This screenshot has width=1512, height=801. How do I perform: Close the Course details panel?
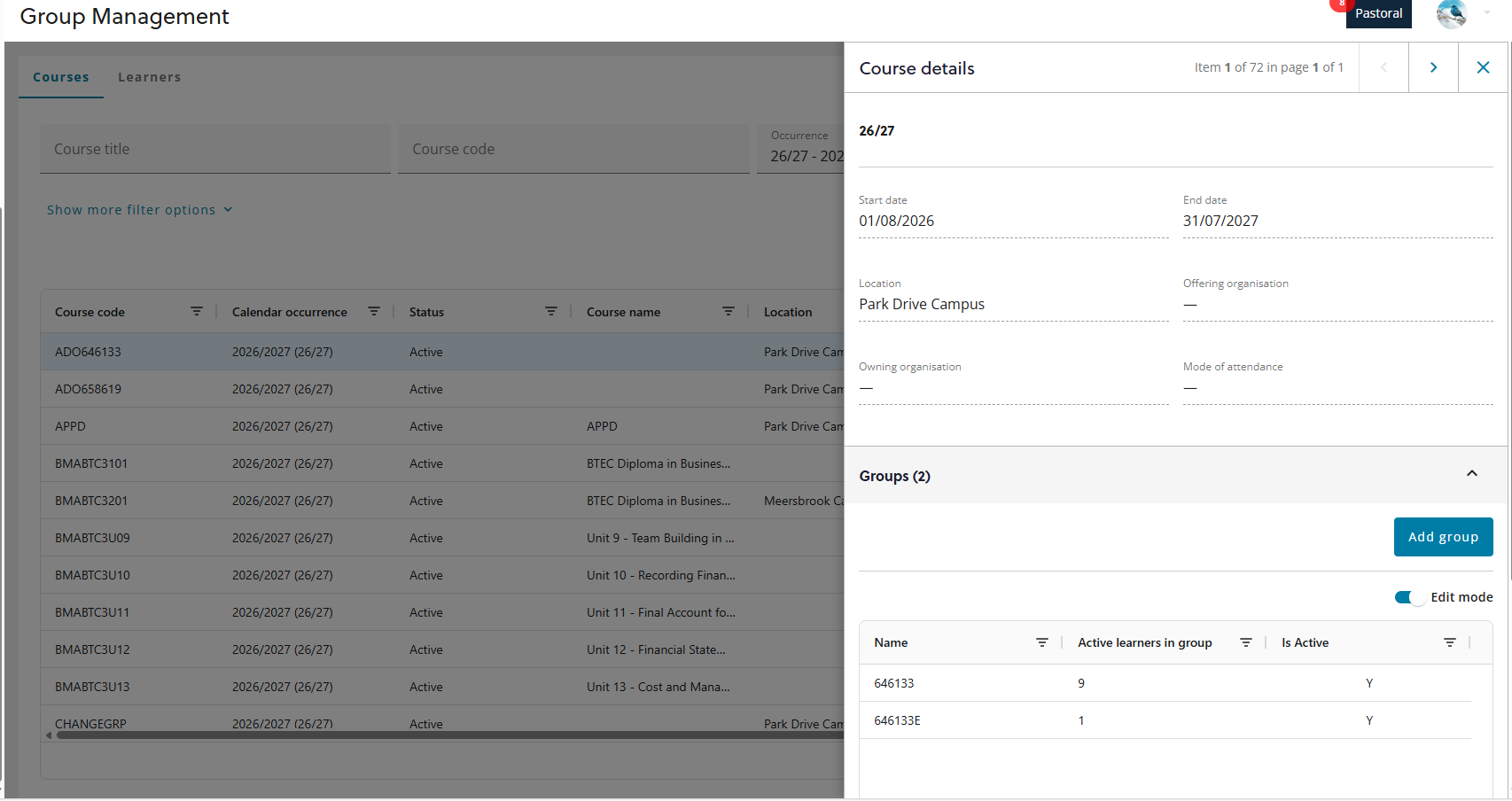coord(1483,66)
